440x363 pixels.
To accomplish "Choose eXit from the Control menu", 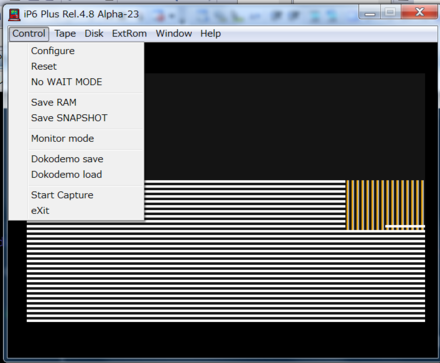I will tap(77, 211).
